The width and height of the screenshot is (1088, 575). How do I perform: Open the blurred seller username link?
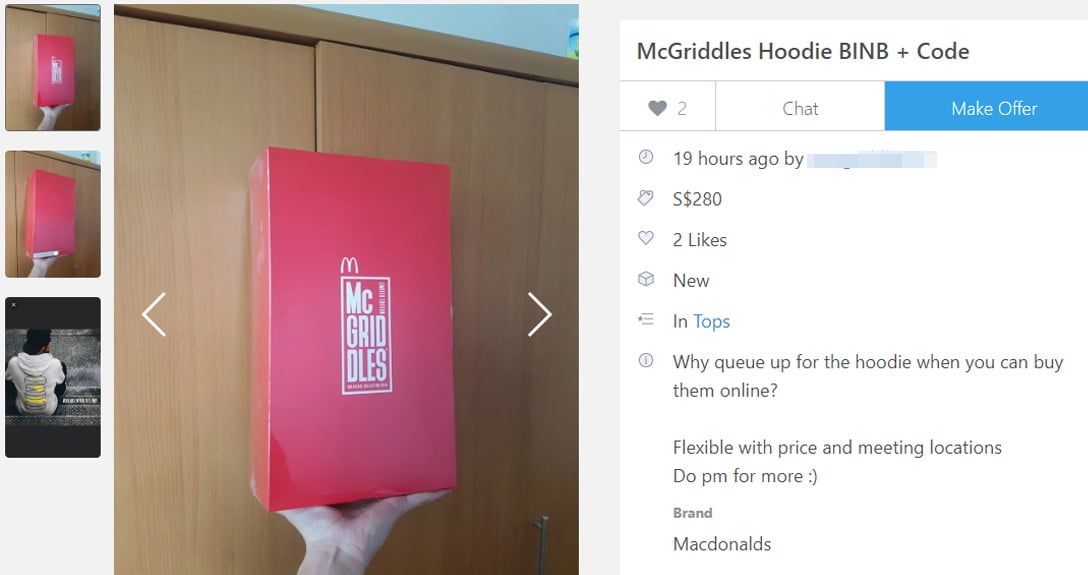click(872, 159)
